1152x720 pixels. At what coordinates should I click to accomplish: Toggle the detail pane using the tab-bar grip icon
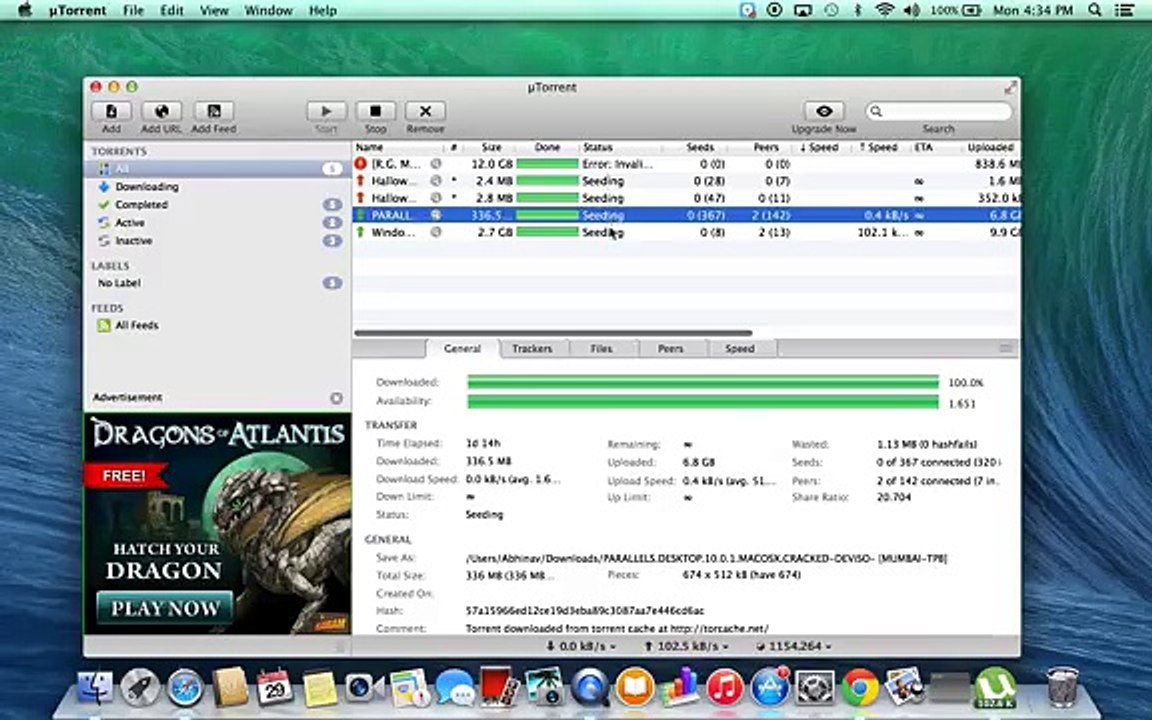coord(1006,348)
